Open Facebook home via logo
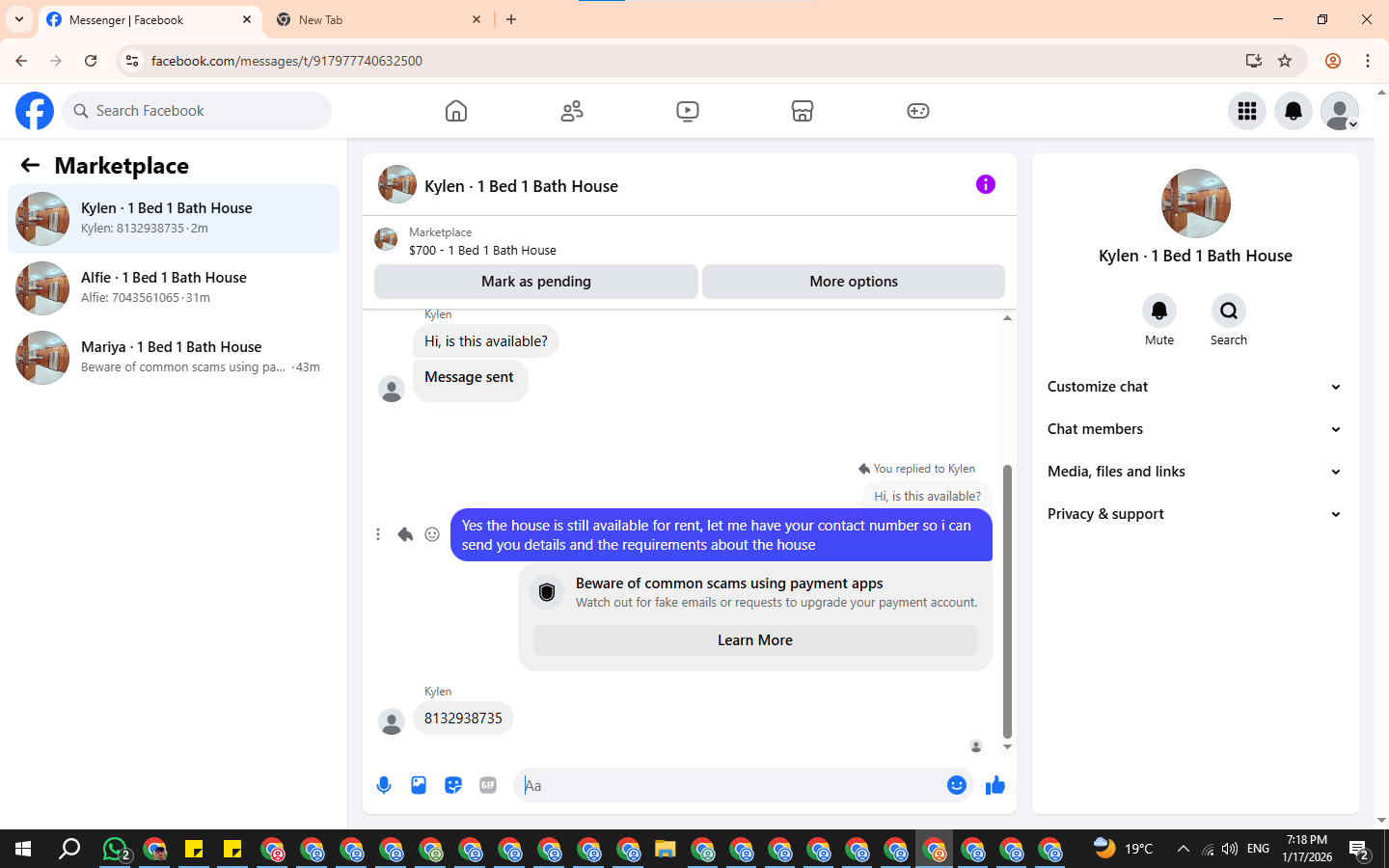1389x868 pixels. pyautogui.click(x=35, y=111)
